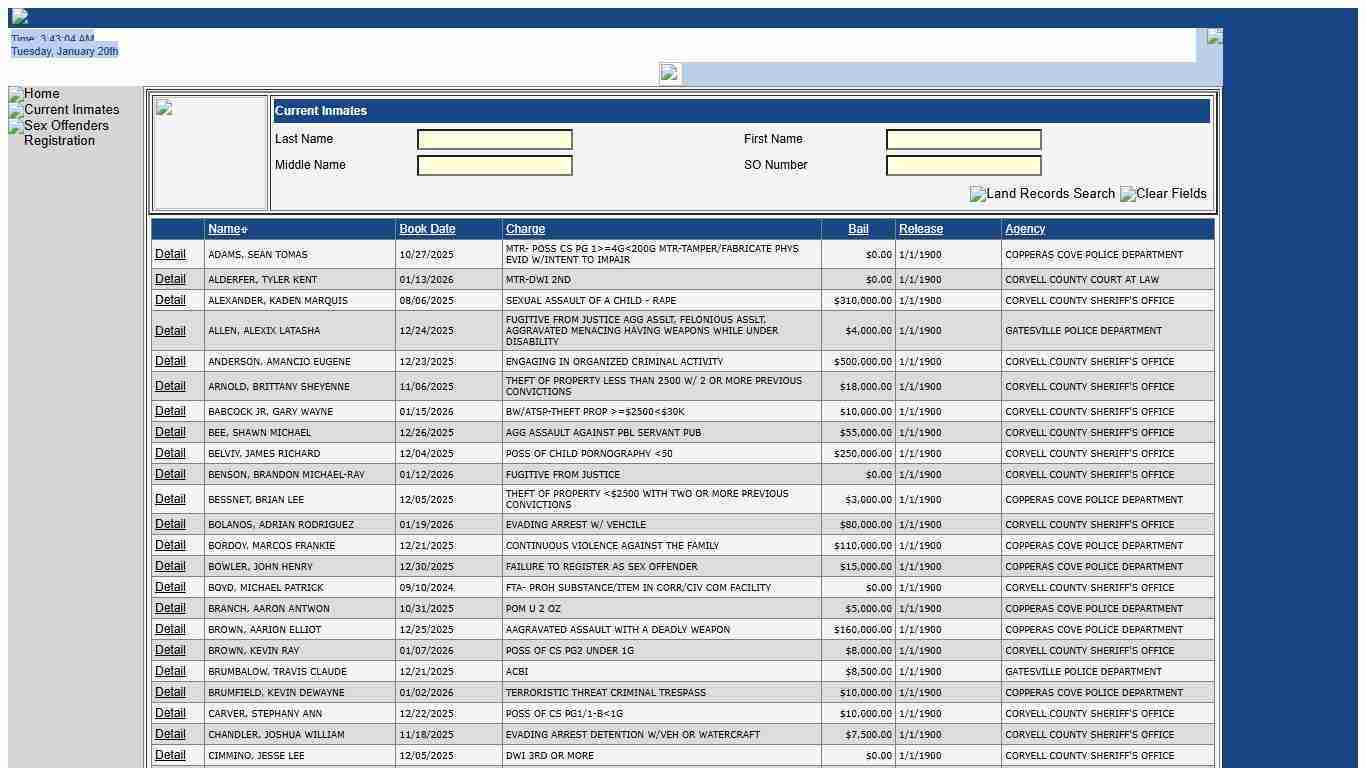Click the bullet icon beside Current Inmates
1366x768 pixels.
[15, 109]
